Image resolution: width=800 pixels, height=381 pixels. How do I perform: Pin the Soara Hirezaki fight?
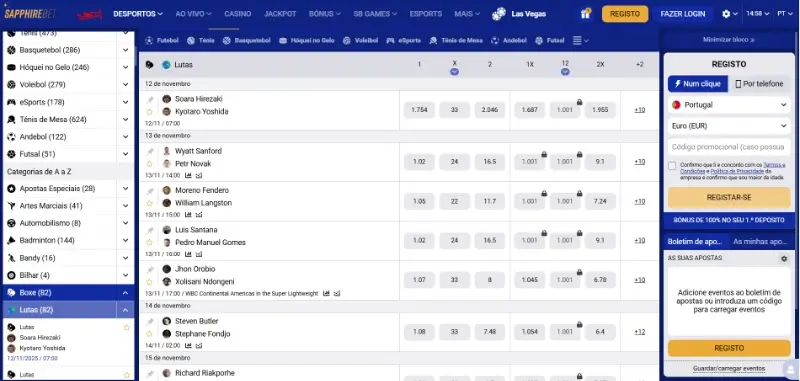(149, 99)
